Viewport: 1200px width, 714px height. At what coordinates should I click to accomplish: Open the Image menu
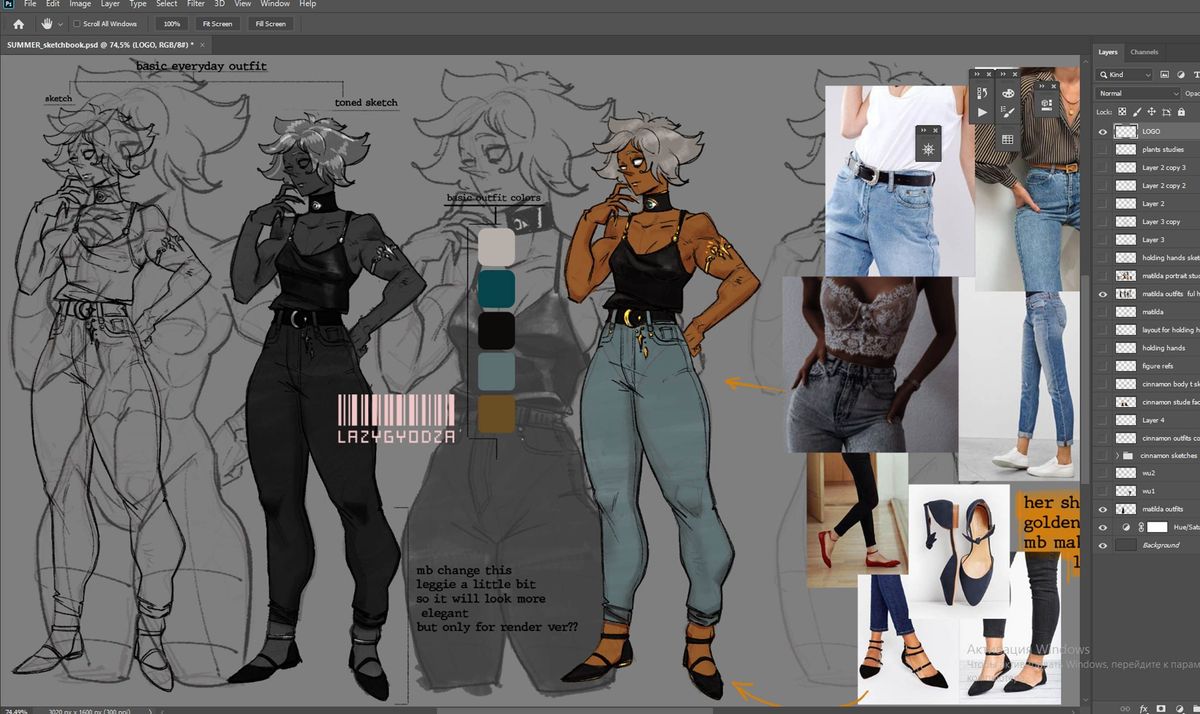[80, 4]
